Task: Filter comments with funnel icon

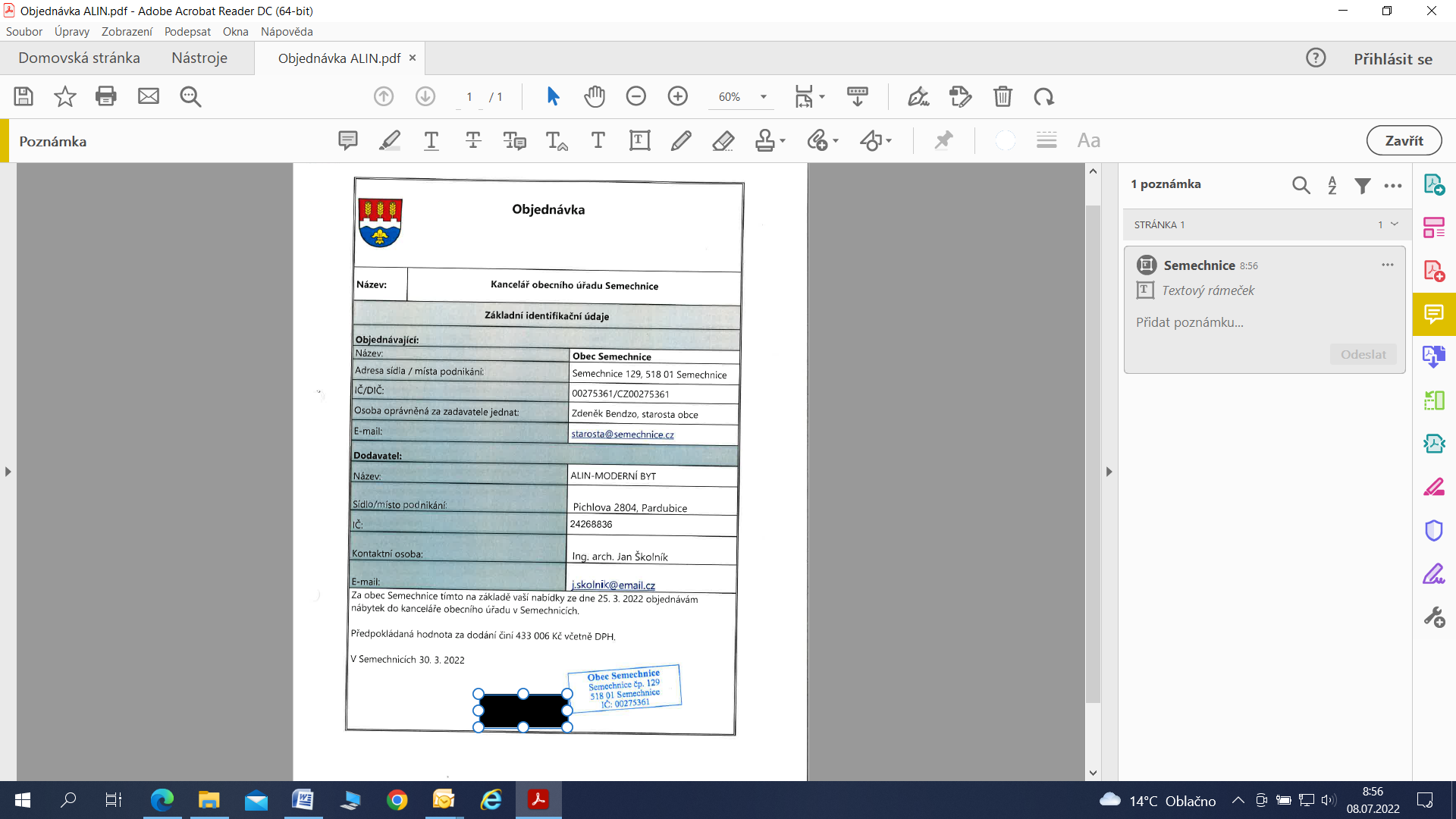Action: click(1363, 185)
